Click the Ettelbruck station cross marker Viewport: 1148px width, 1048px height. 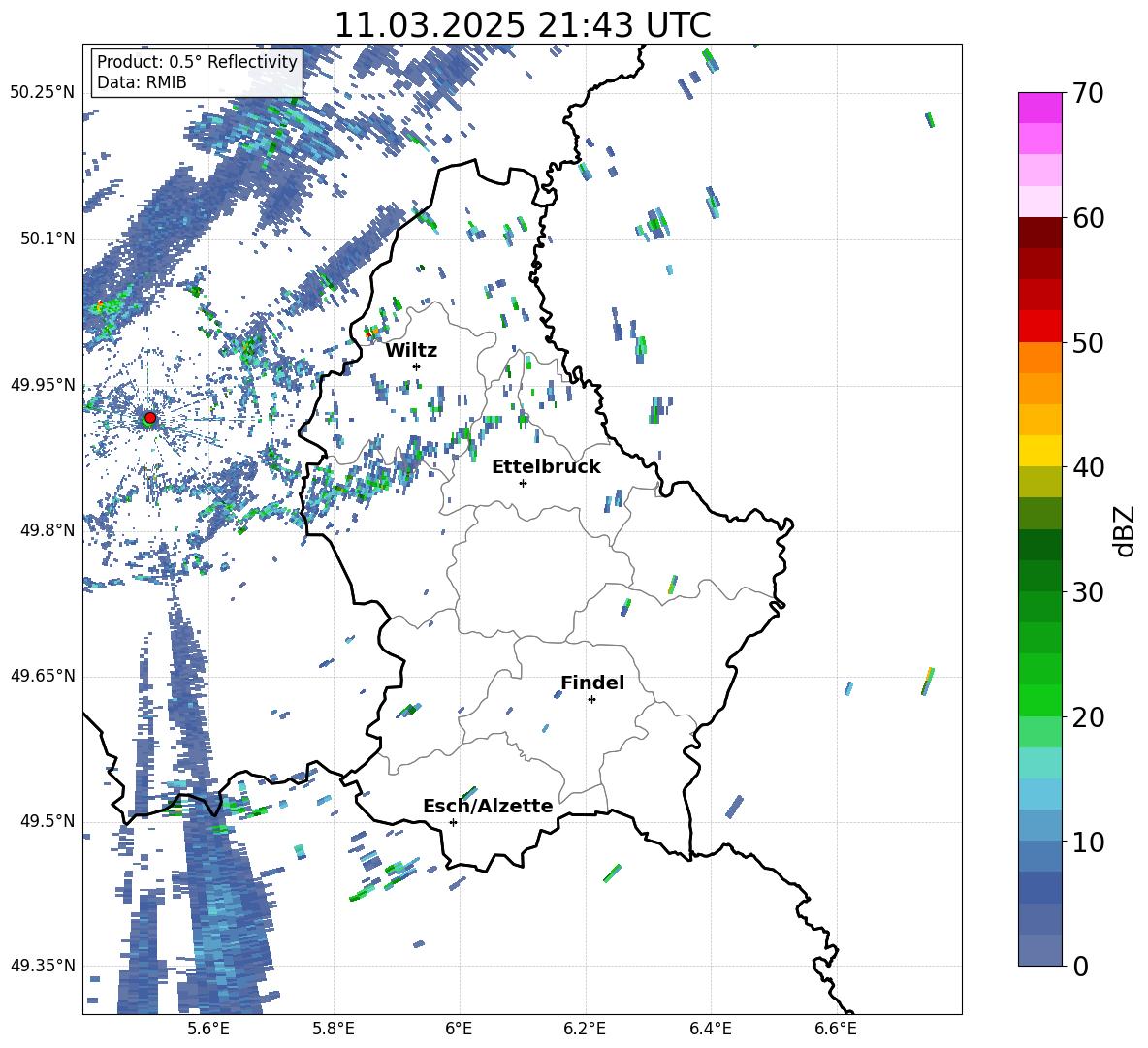pyautogui.click(x=523, y=483)
